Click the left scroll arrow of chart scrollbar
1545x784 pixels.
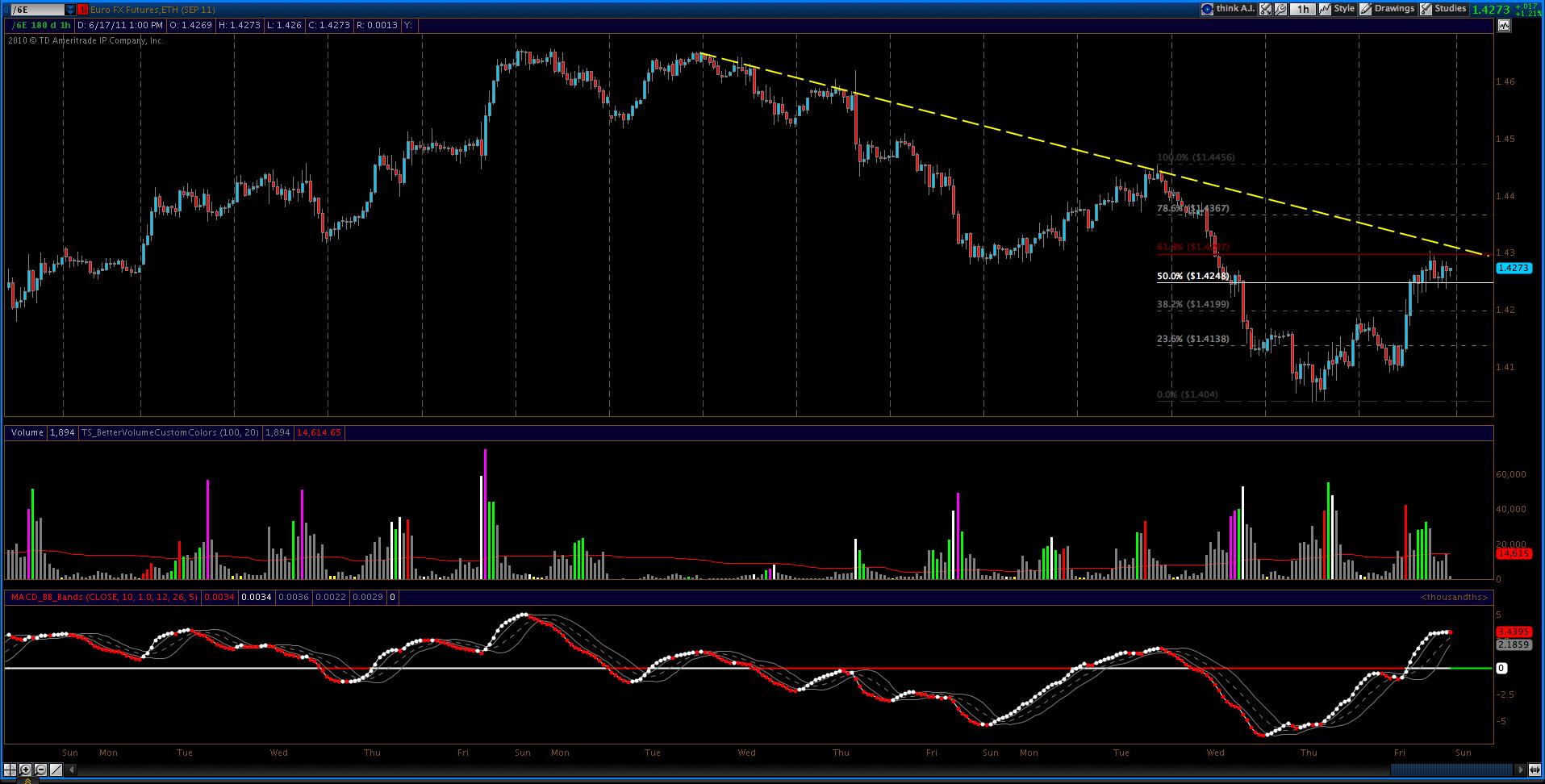pyautogui.click(x=71, y=769)
